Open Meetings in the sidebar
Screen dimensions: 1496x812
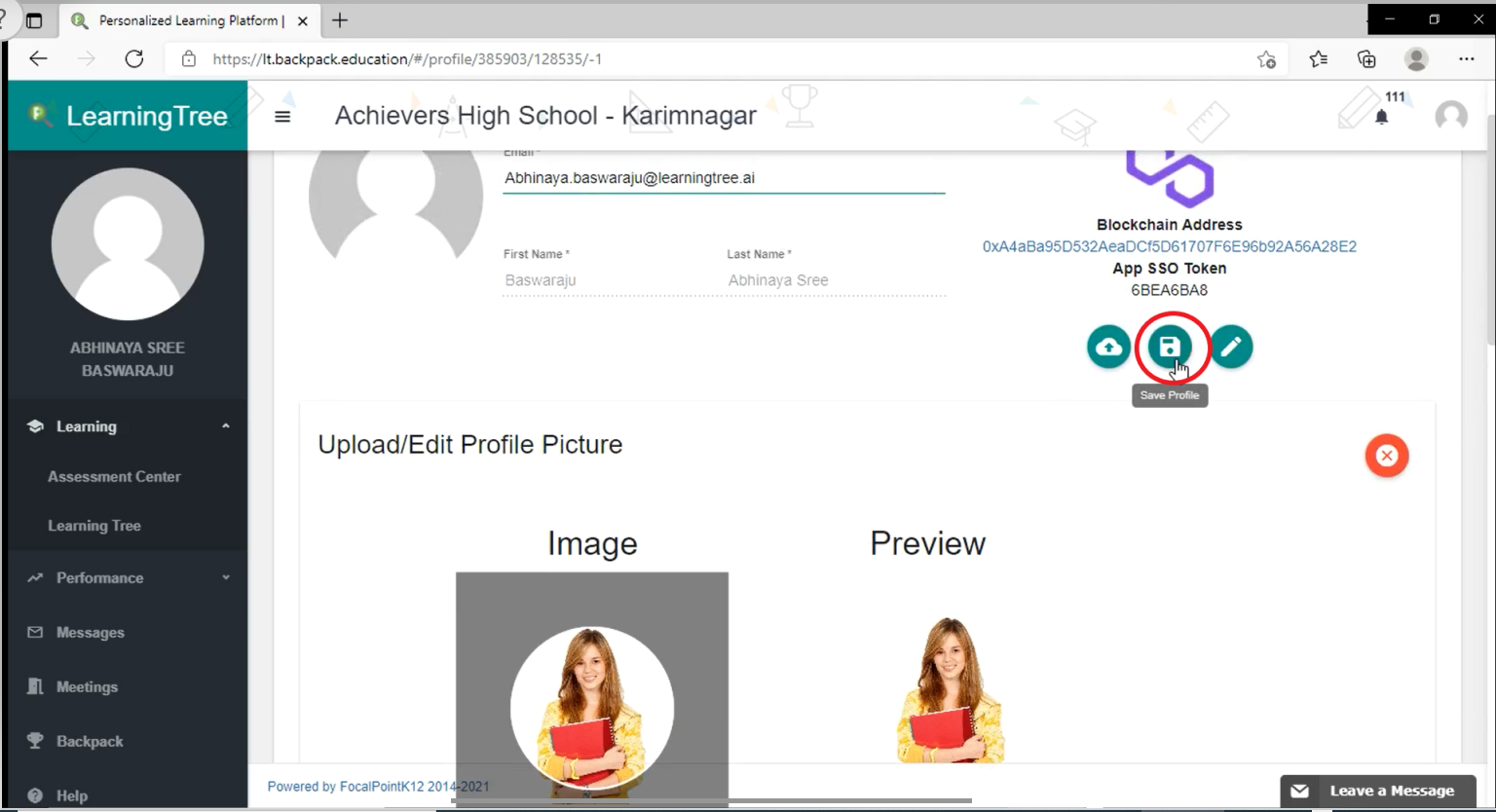(x=87, y=687)
